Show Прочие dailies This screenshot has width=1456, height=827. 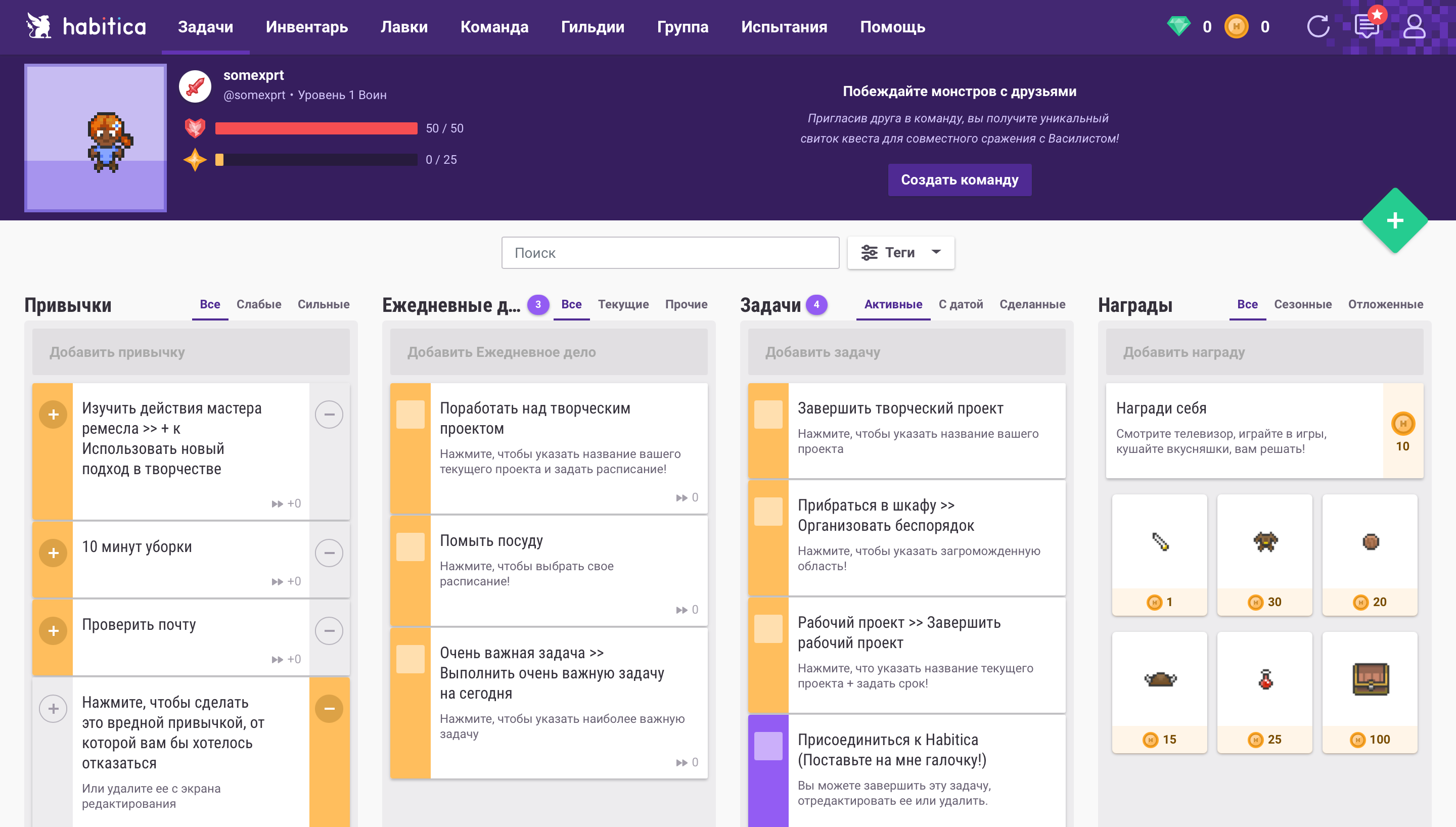pos(686,304)
